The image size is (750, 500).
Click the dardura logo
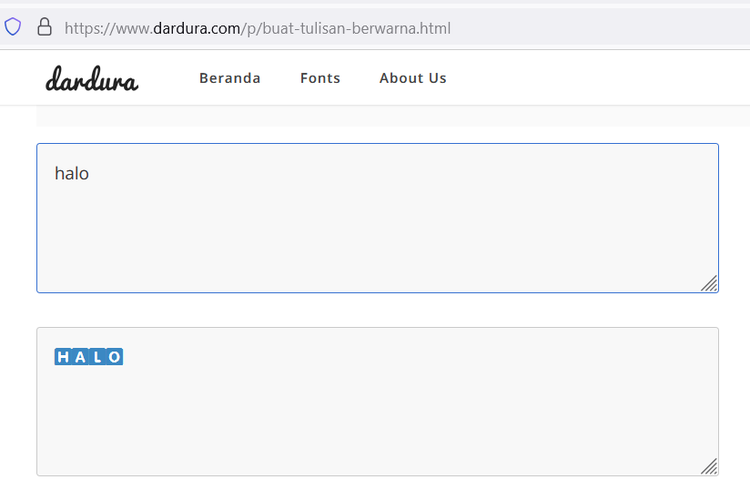(x=92, y=79)
